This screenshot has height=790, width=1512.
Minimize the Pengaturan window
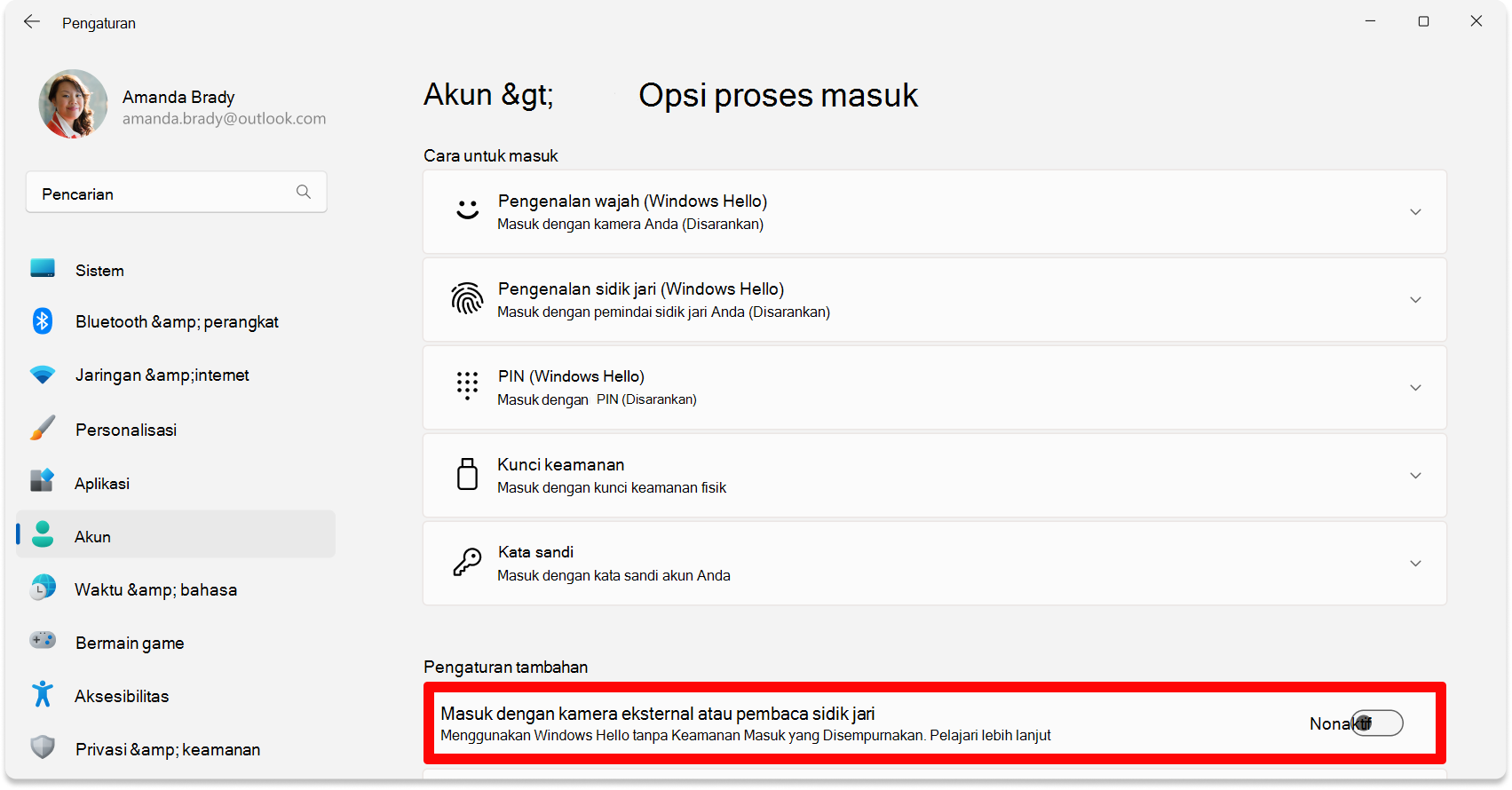pyautogui.click(x=1370, y=21)
